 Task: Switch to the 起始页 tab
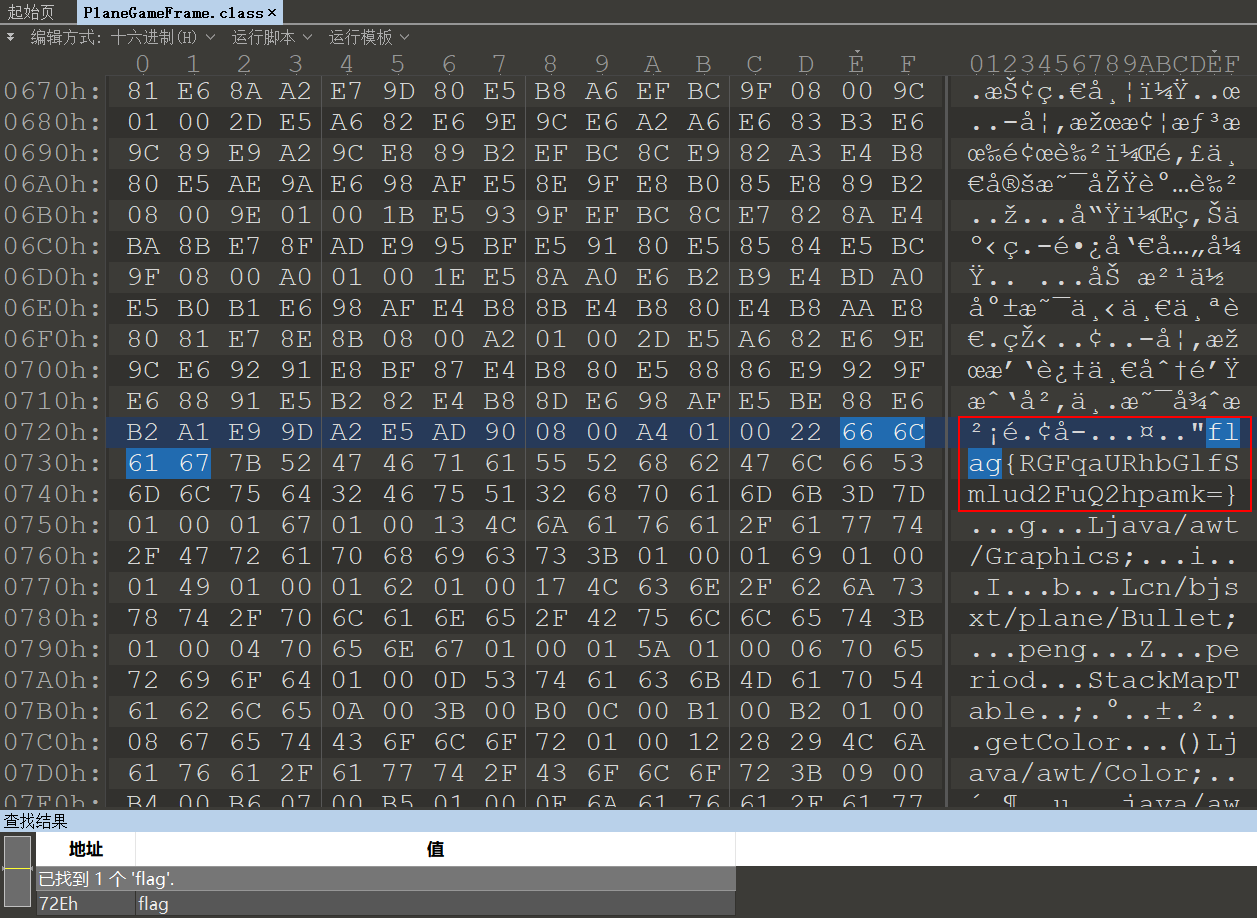click(31, 13)
